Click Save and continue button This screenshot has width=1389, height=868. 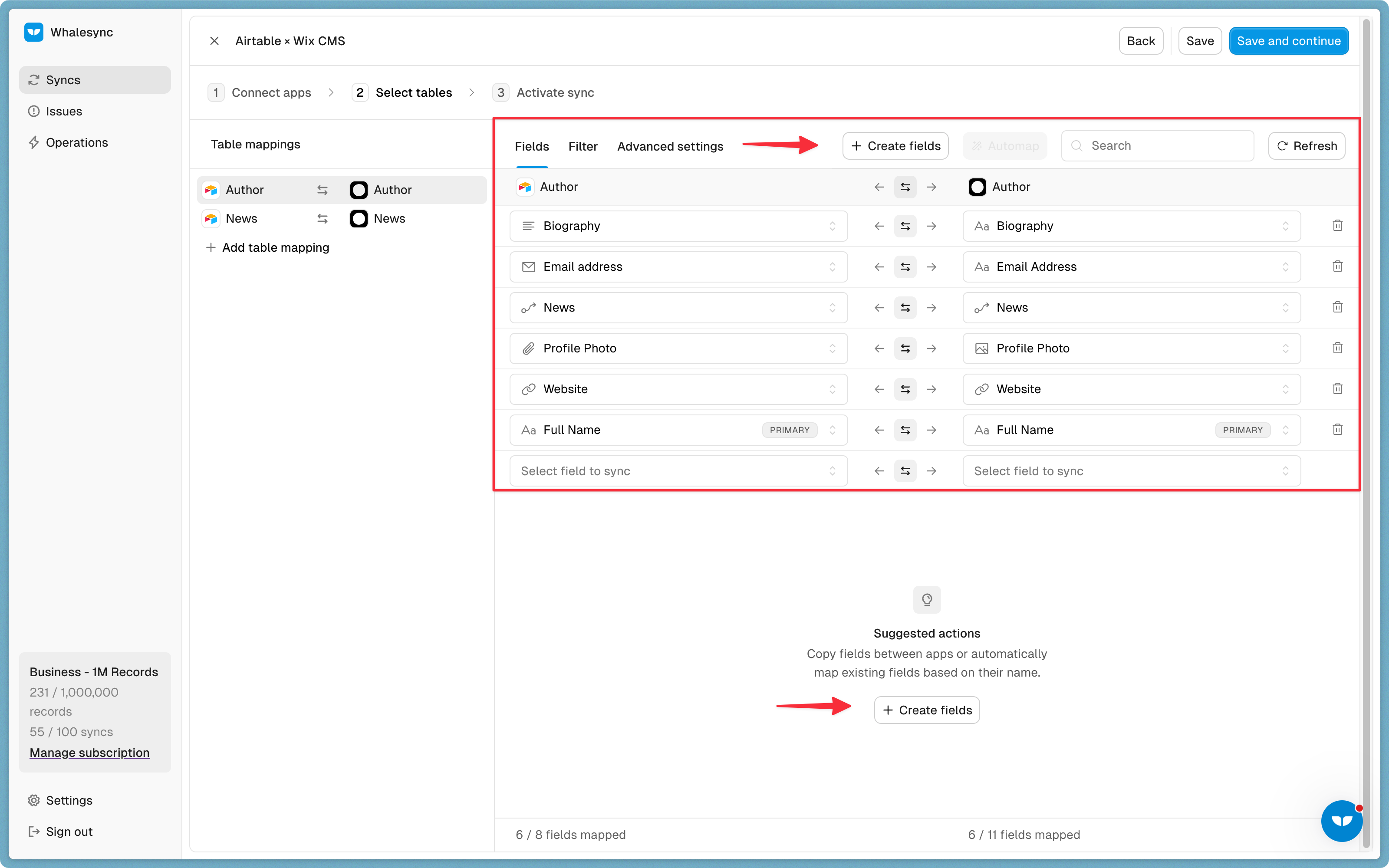click(1289, 41)
